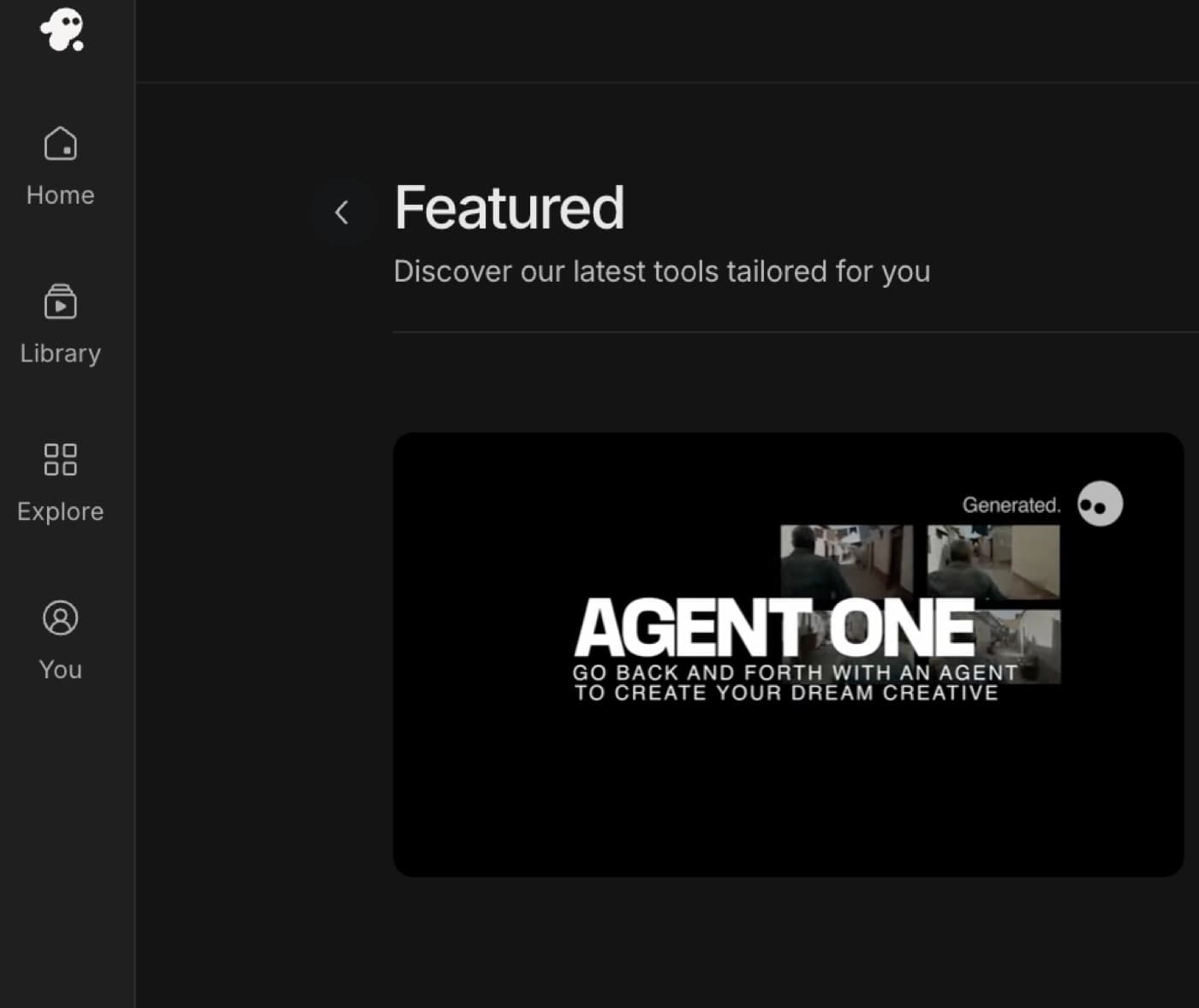Open the You profile icon
This screenshot has width=1199, height=1008.
point(60,617)
